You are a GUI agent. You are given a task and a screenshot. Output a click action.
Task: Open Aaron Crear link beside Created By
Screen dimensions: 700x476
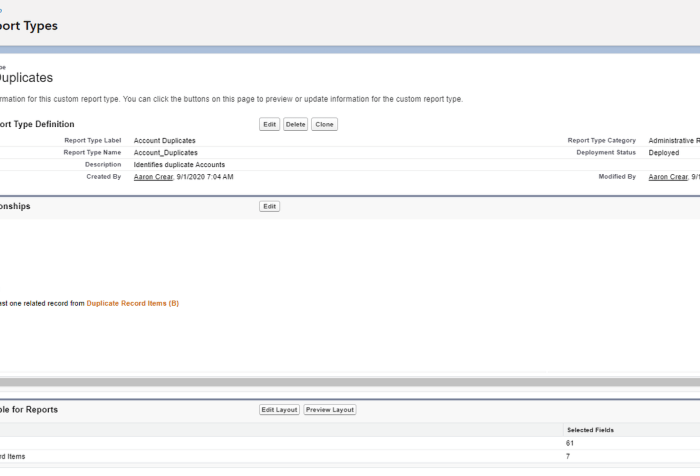pyautogui.click(x=156, y=176)
